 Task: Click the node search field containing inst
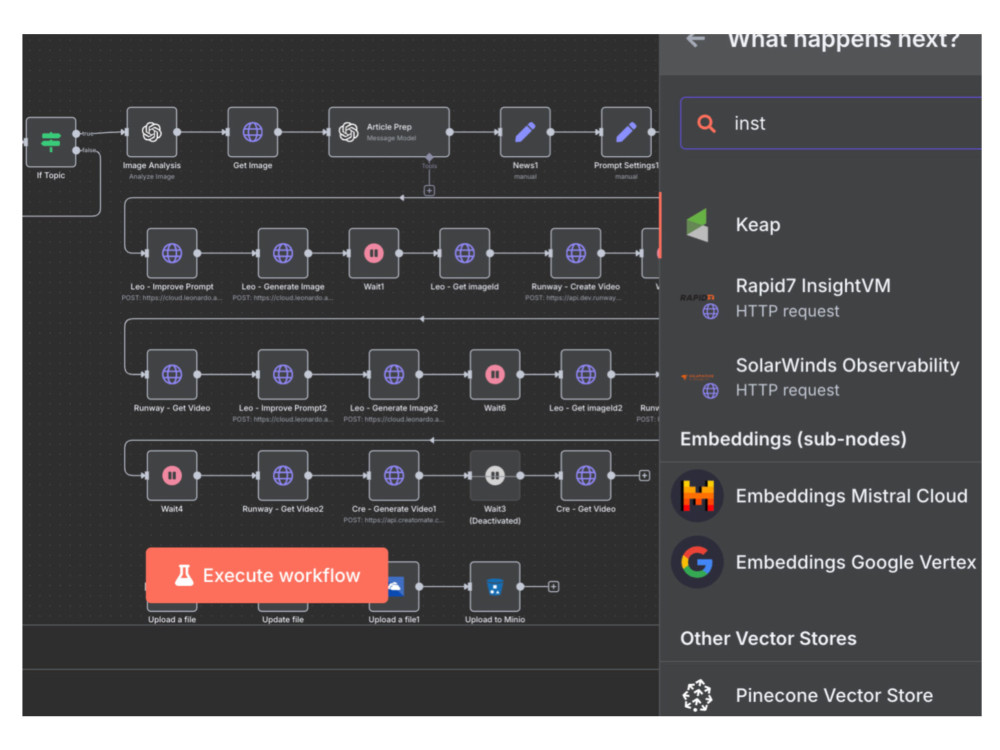click(x=830, y=123)
